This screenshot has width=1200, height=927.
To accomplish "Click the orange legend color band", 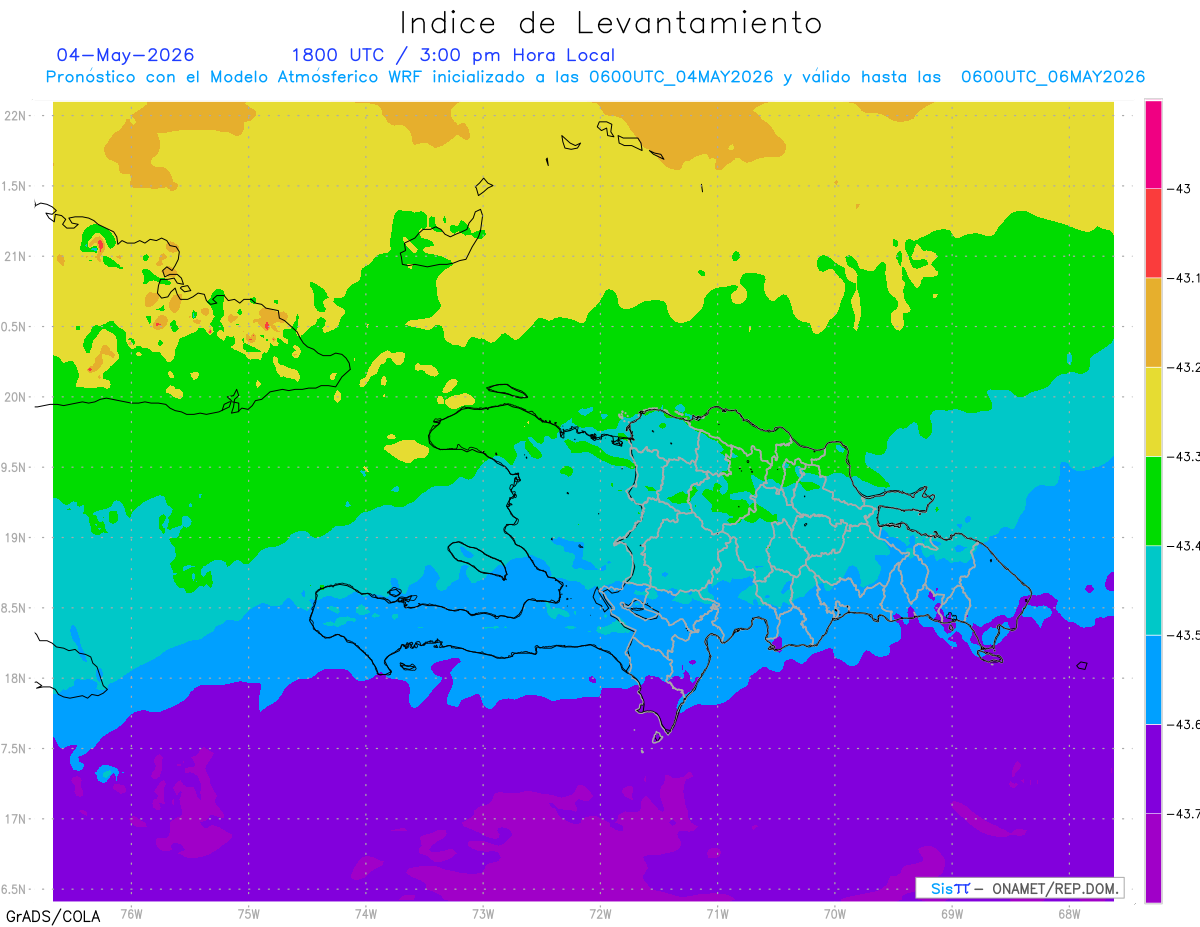I will pyautogui.click(x=1153, y=322).
